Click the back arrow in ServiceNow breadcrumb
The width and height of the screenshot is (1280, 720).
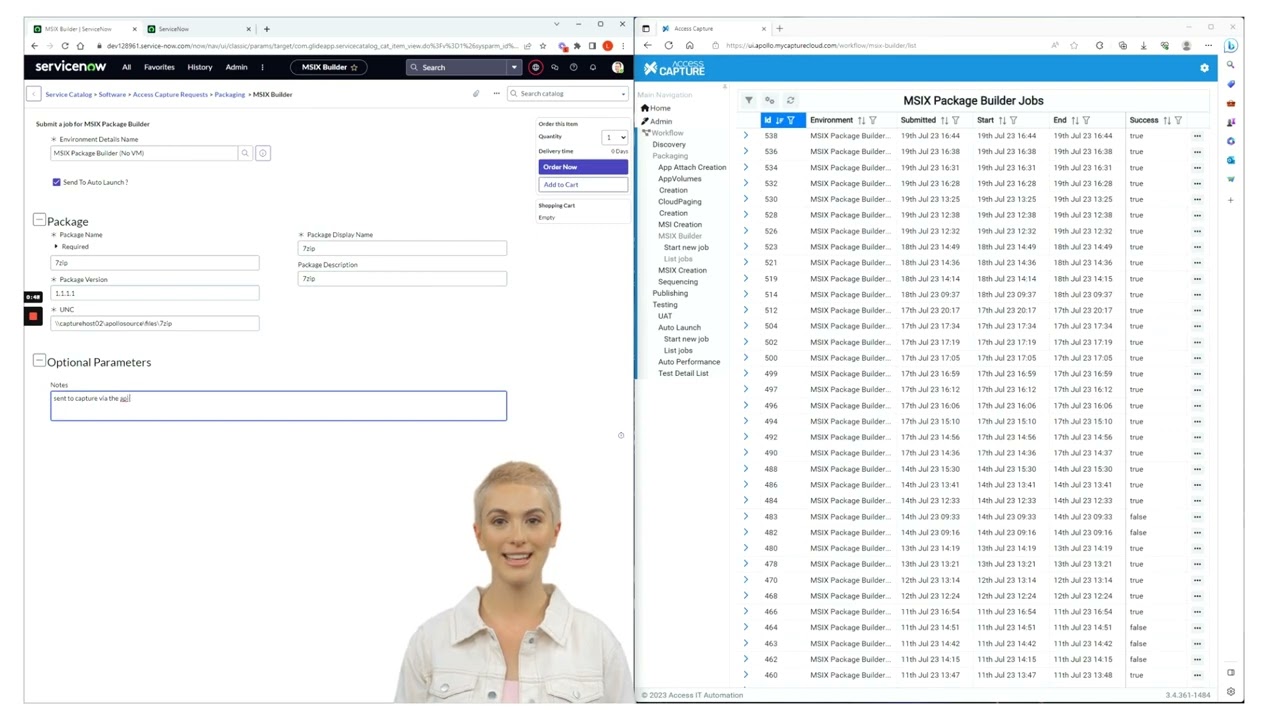33,94
